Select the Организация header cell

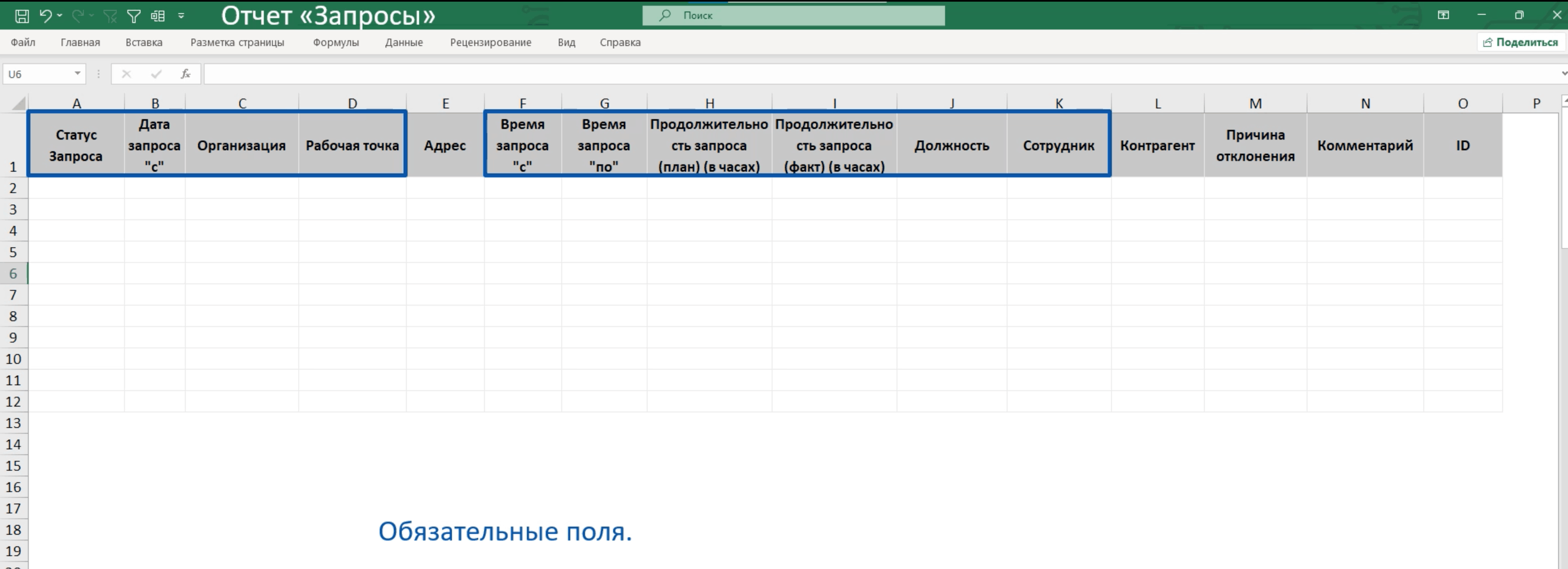click(242, 146)
